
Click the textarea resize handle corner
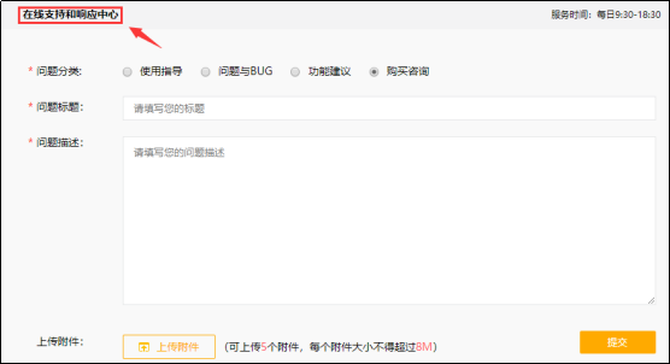[x=651, y=300]
